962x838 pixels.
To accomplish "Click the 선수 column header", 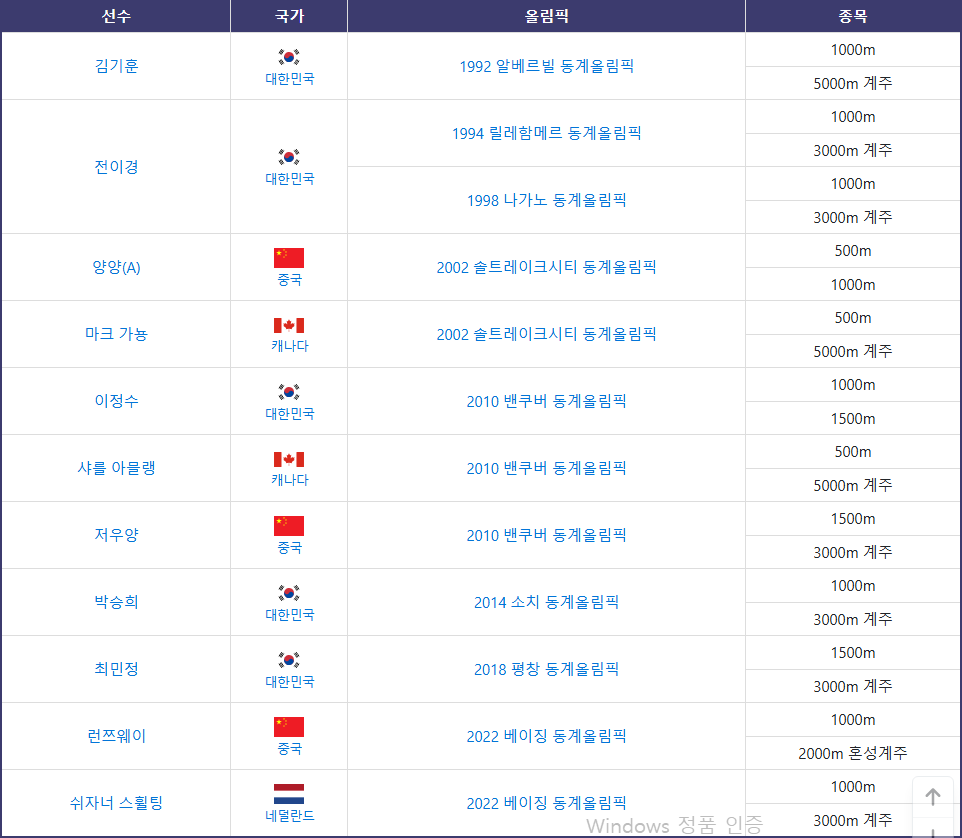I will tap(116, 16).
